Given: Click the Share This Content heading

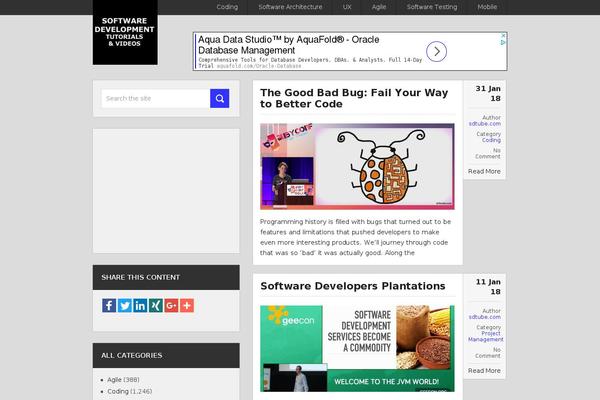Looking at the screenshot, I should point(140,277).
